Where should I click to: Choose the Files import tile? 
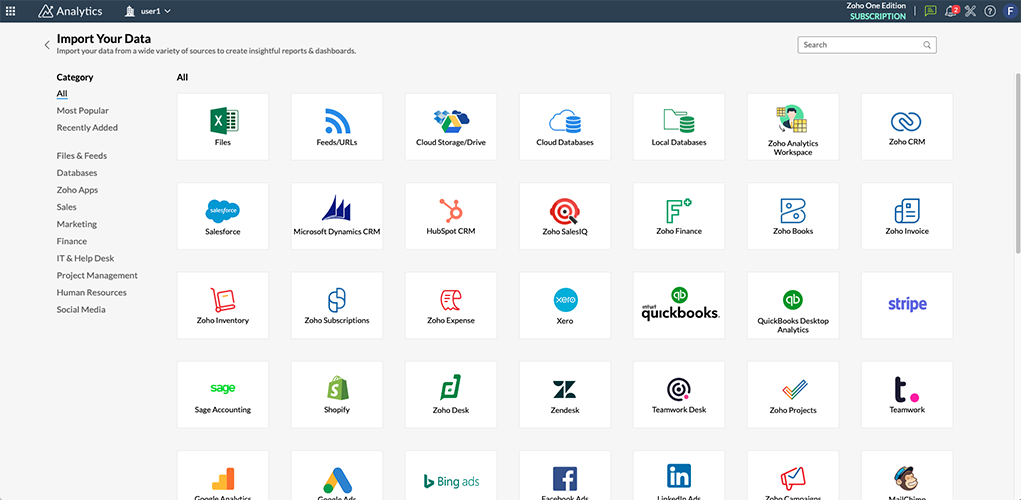coord(223,127)
